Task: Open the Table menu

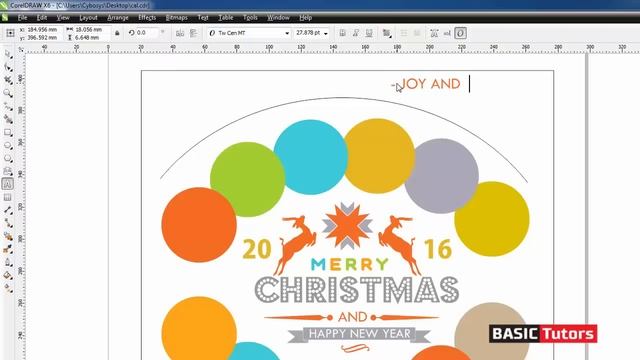Action: pos(225,18)
